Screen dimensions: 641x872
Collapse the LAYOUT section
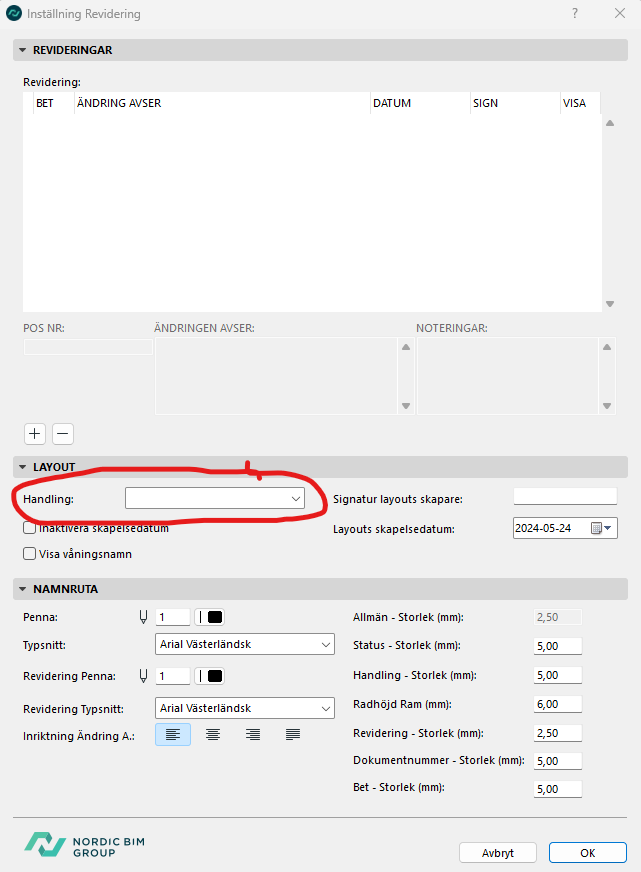click(23, 467)
